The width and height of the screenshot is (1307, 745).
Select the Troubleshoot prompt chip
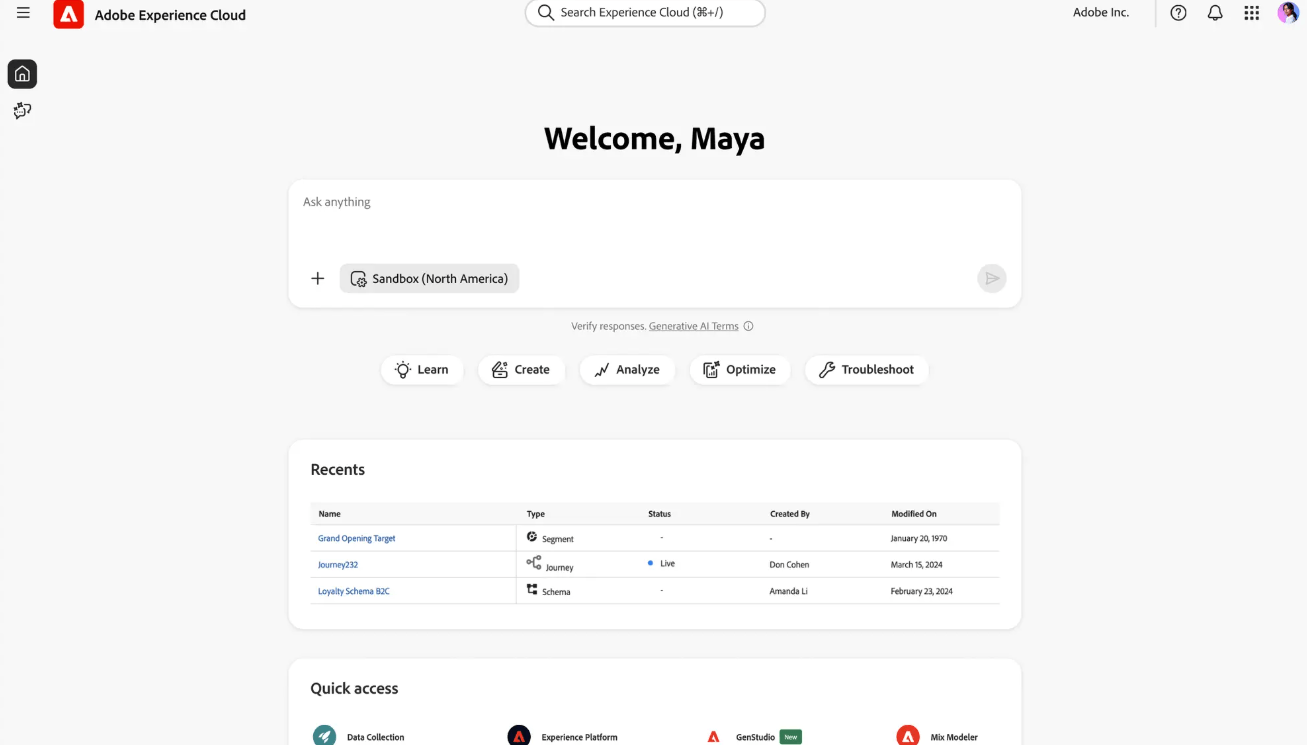tap(866, 370)
